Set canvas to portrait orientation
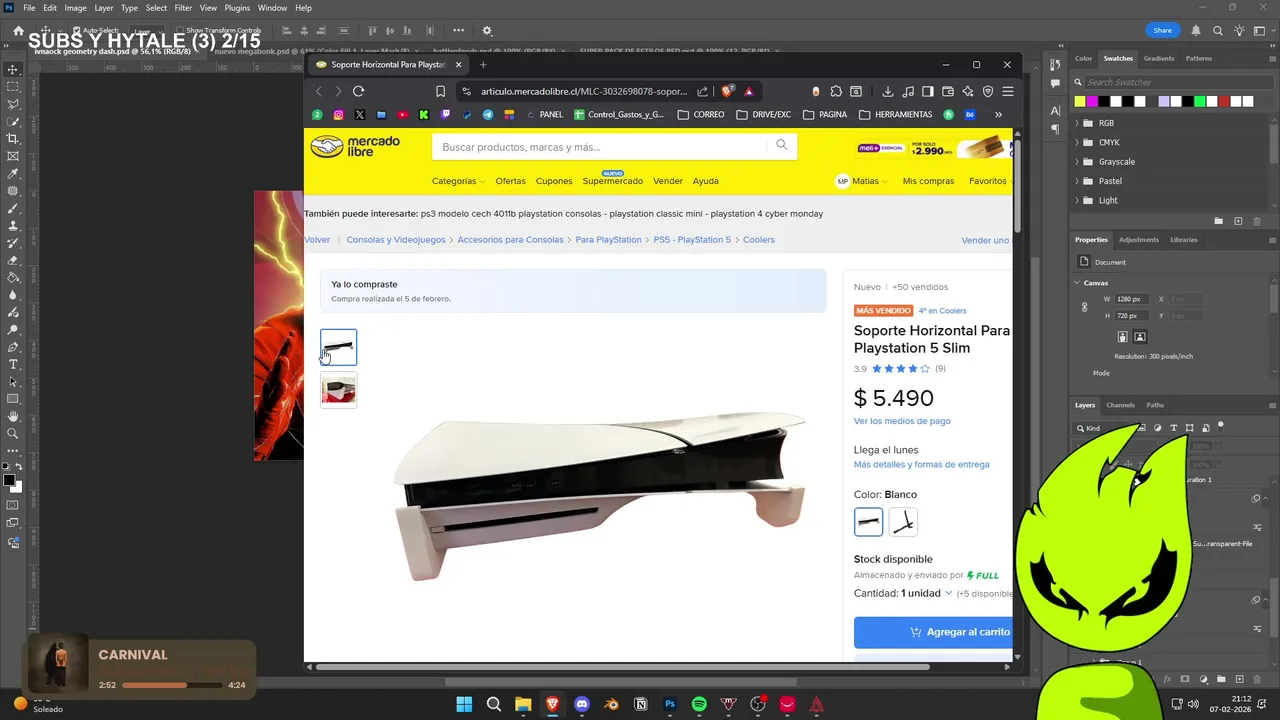This screenshot has height=720, width=1280. [x=1122, y=337]
